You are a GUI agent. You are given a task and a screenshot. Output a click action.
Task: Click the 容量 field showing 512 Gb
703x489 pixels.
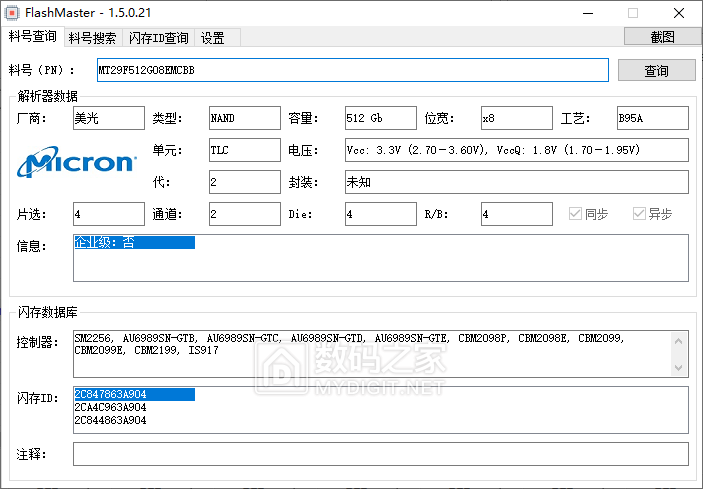pyautogui.click(x=380, y=118)
